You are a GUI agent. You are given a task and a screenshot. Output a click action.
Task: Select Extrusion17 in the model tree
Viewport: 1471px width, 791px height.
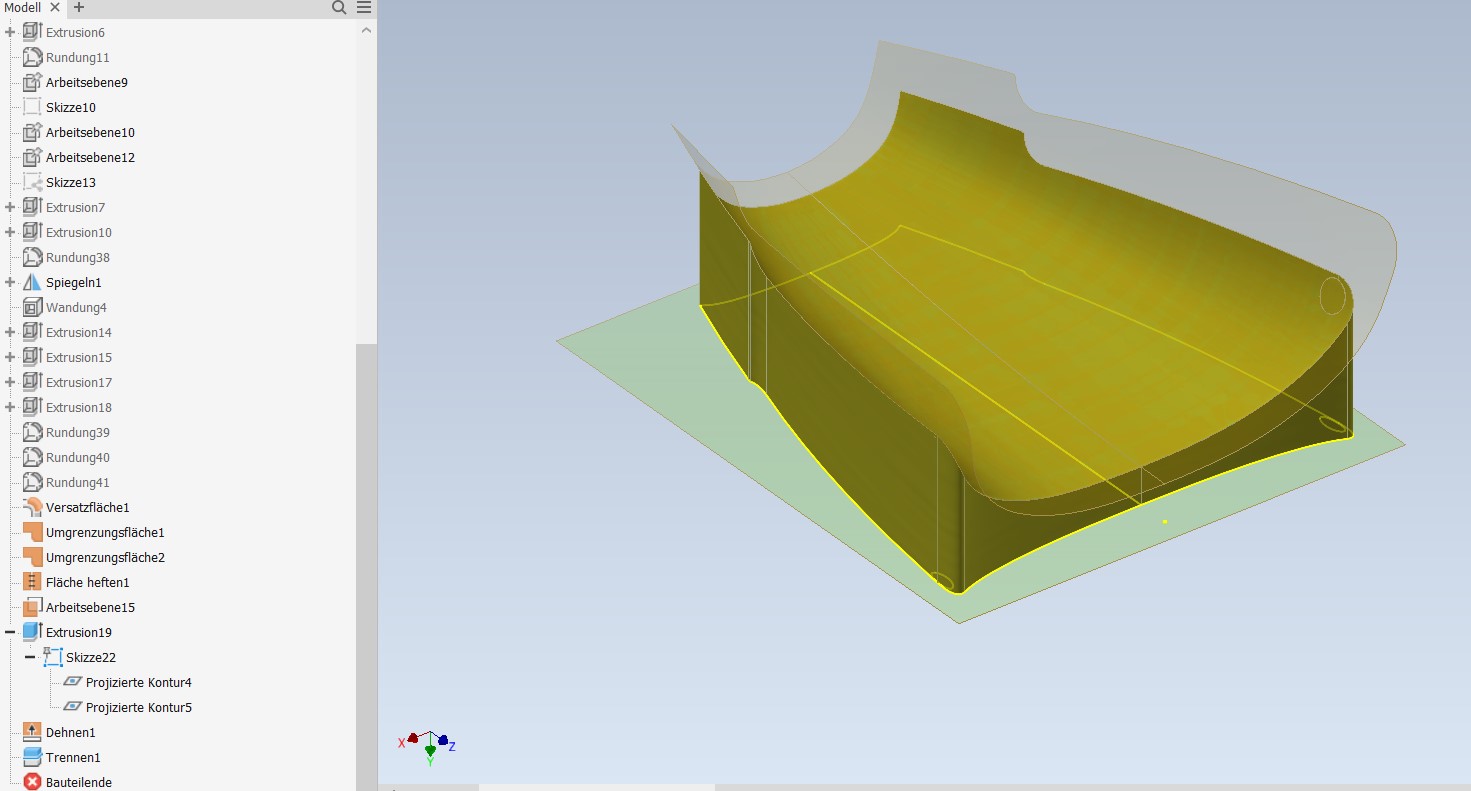click(79, 382)
